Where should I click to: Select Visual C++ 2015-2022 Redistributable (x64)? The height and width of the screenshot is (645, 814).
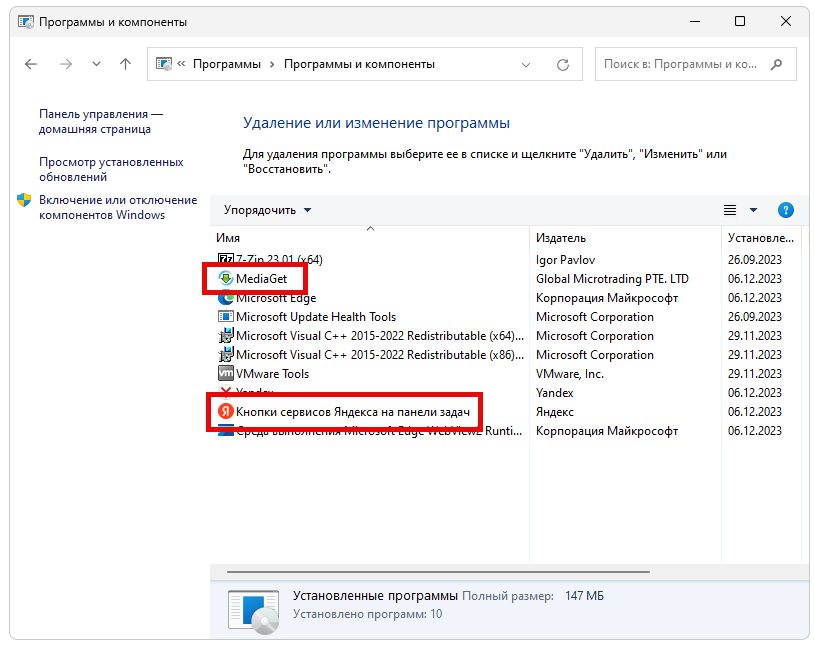tap(379, 336)
